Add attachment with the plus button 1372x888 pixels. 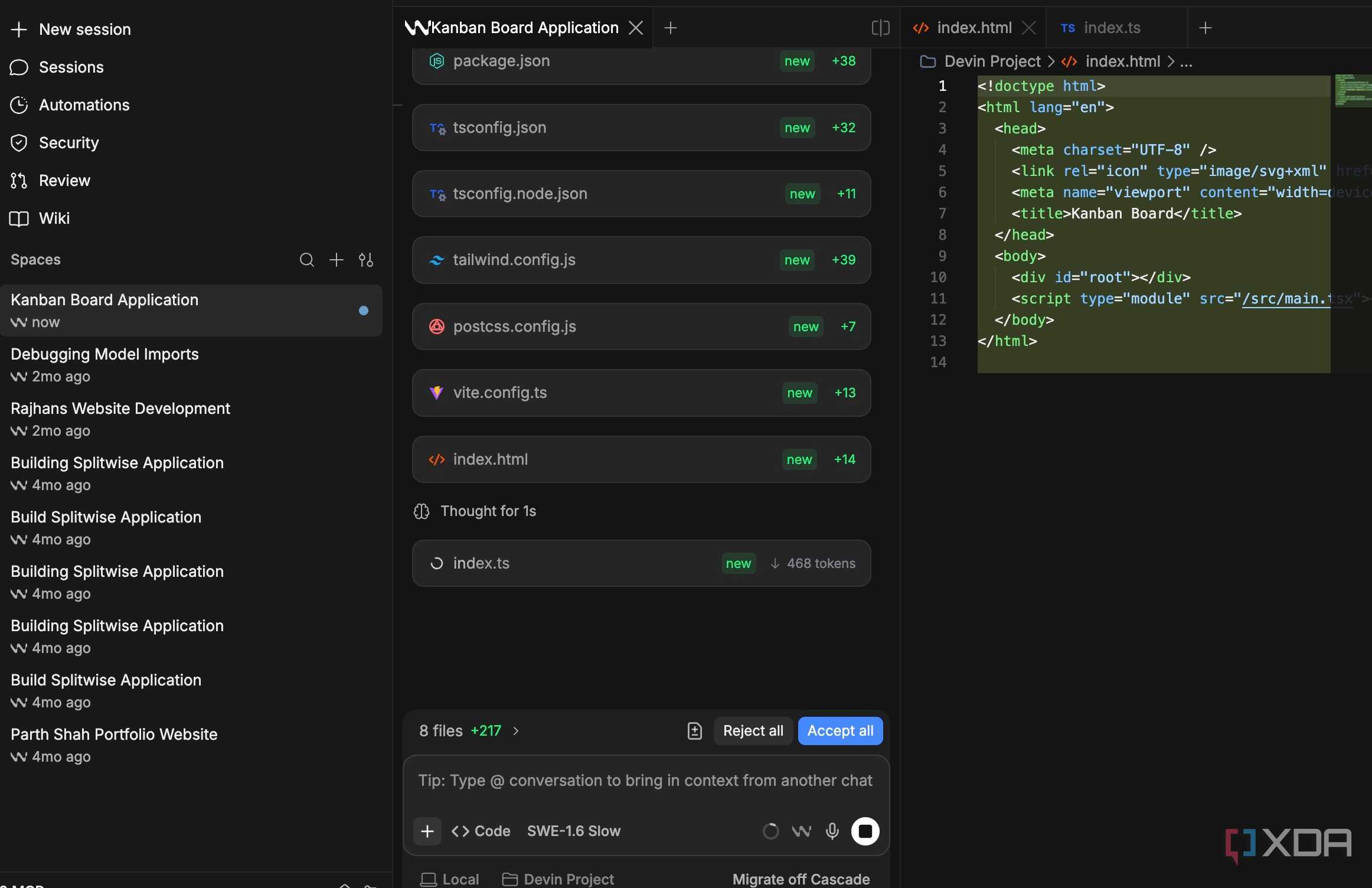tap(427, 831)
